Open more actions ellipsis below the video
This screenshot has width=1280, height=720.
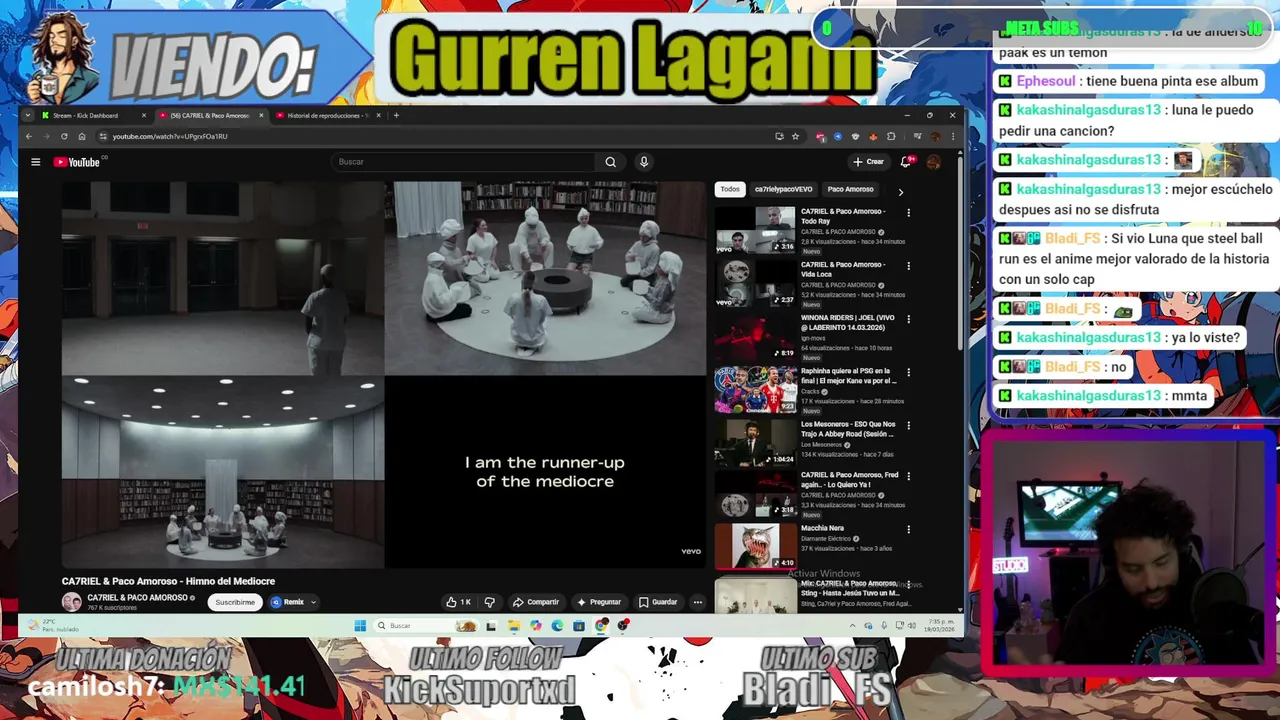click(x=697, y=602)
